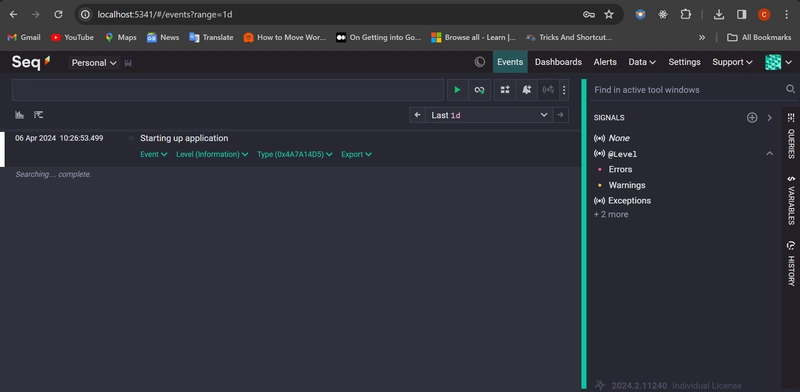Open the Variables side panel
Screen dimensions: 800x392
[791, 200]
